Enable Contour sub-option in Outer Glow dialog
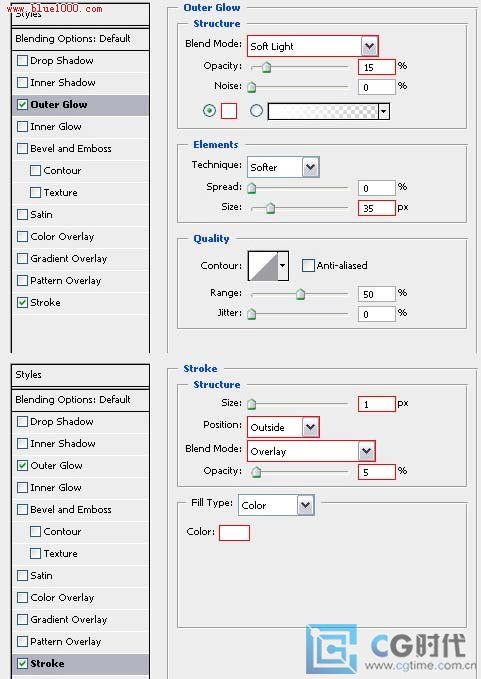 (x=36, y=170)
